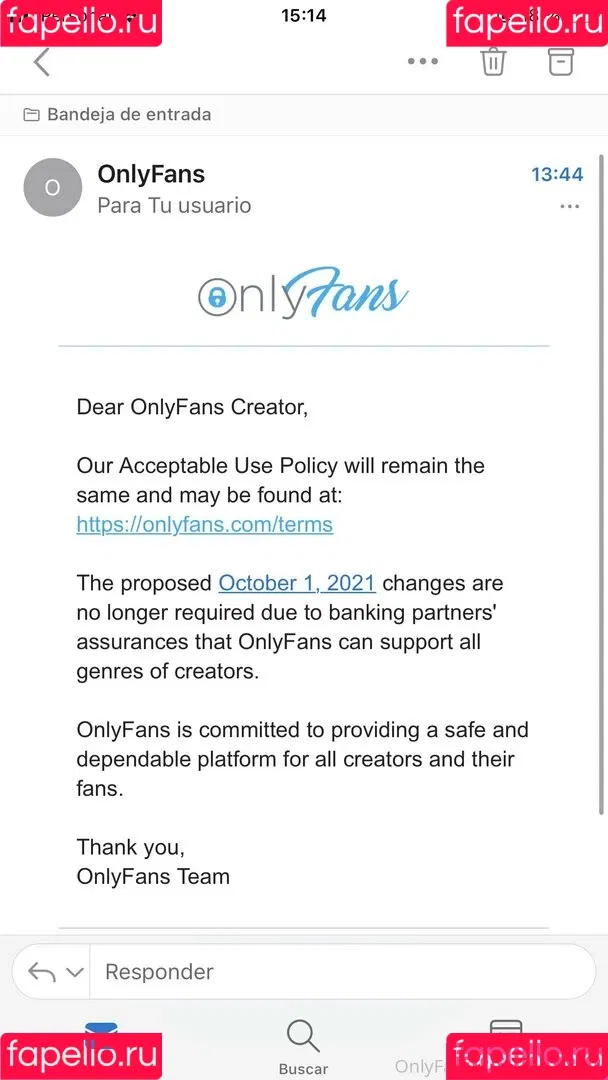Tap the 13:44 message timestamp
The image size is (608, 1080).
[x=557, y=175]
